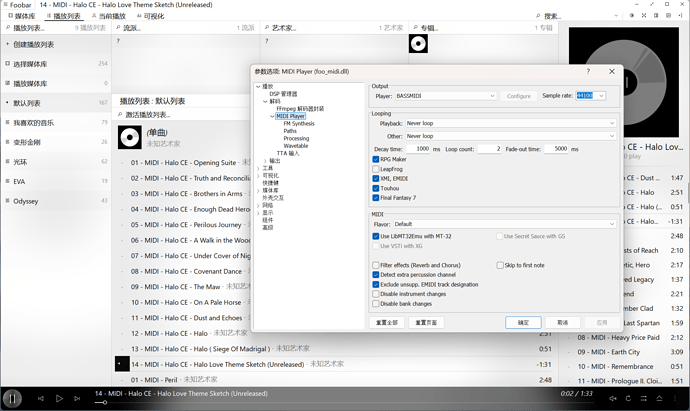The height and width of the screenshot is (411, 690).
Task: Switch to the 媒体库 tab
Action: click(x=22, y=16)
